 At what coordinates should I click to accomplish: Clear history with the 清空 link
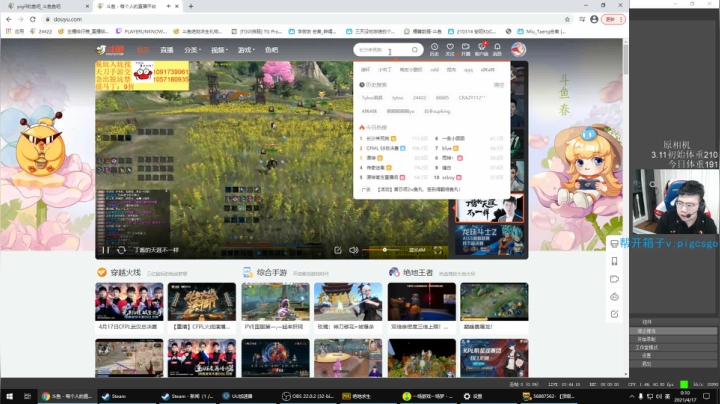[499, 85]
